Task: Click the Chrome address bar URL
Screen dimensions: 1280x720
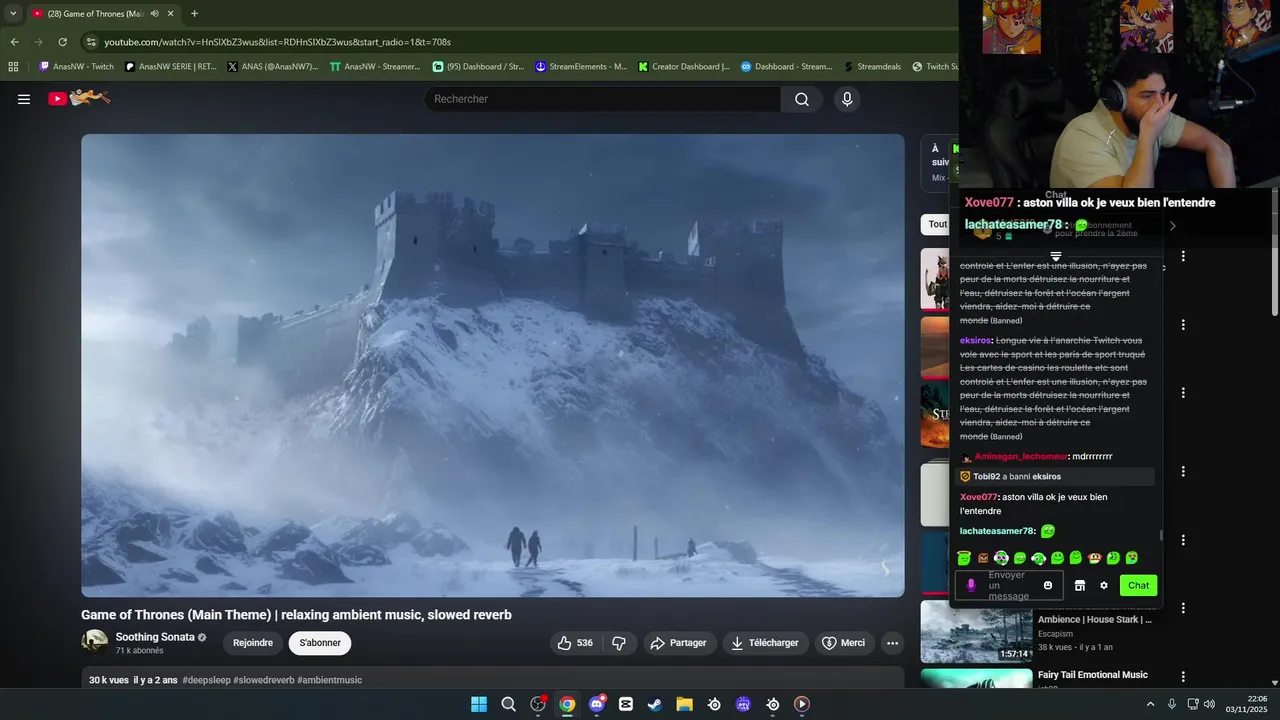Action: [x=277, y=42]
